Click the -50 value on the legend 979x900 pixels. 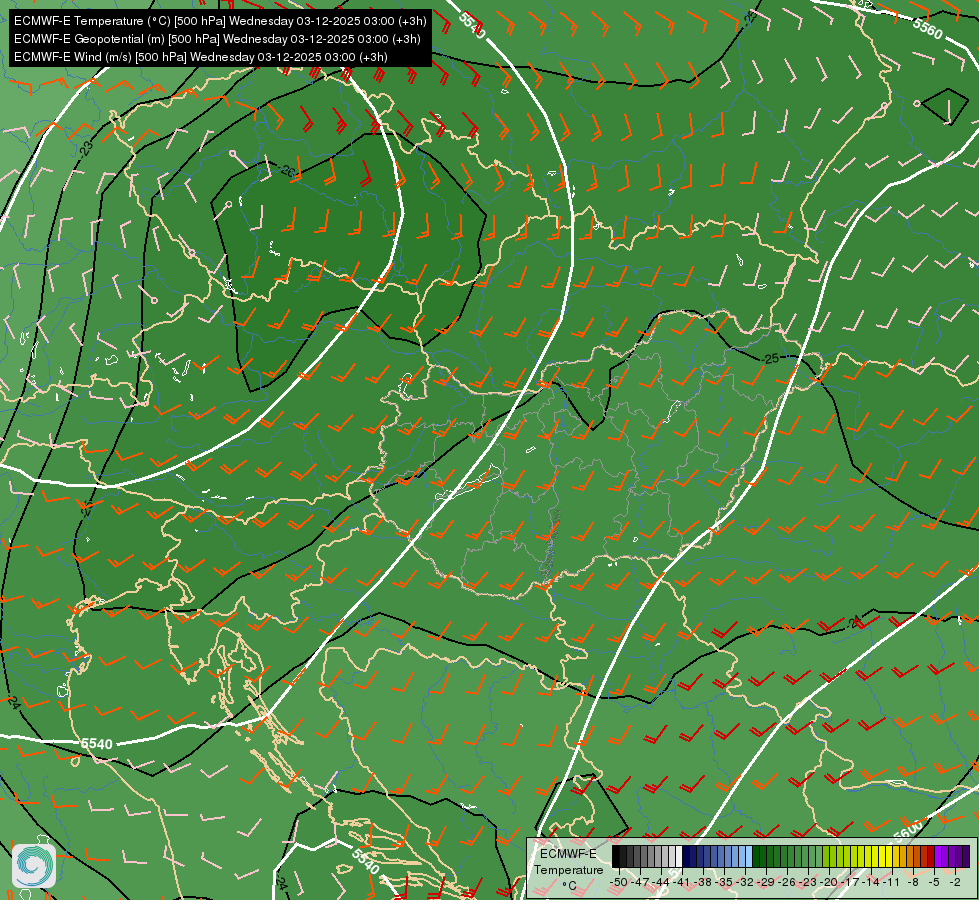[x=619, y=883]
